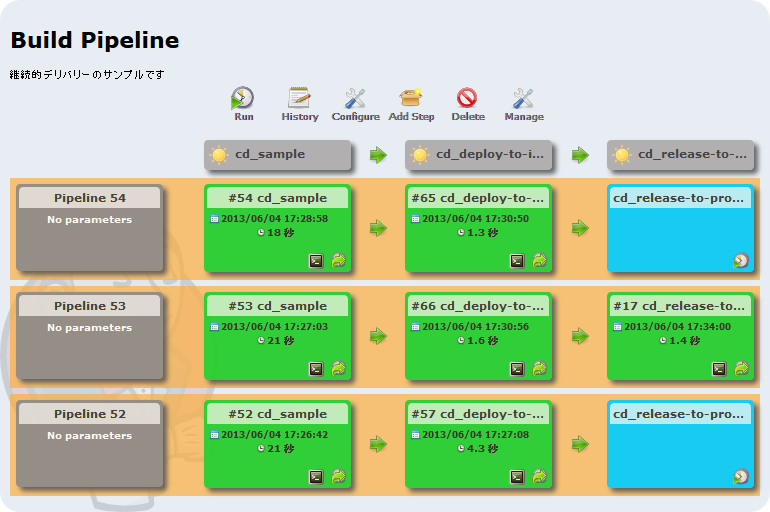Open console for #57 cd_deploy-to build
Viewport: 770px width, 512px height.
coord(517,476)
